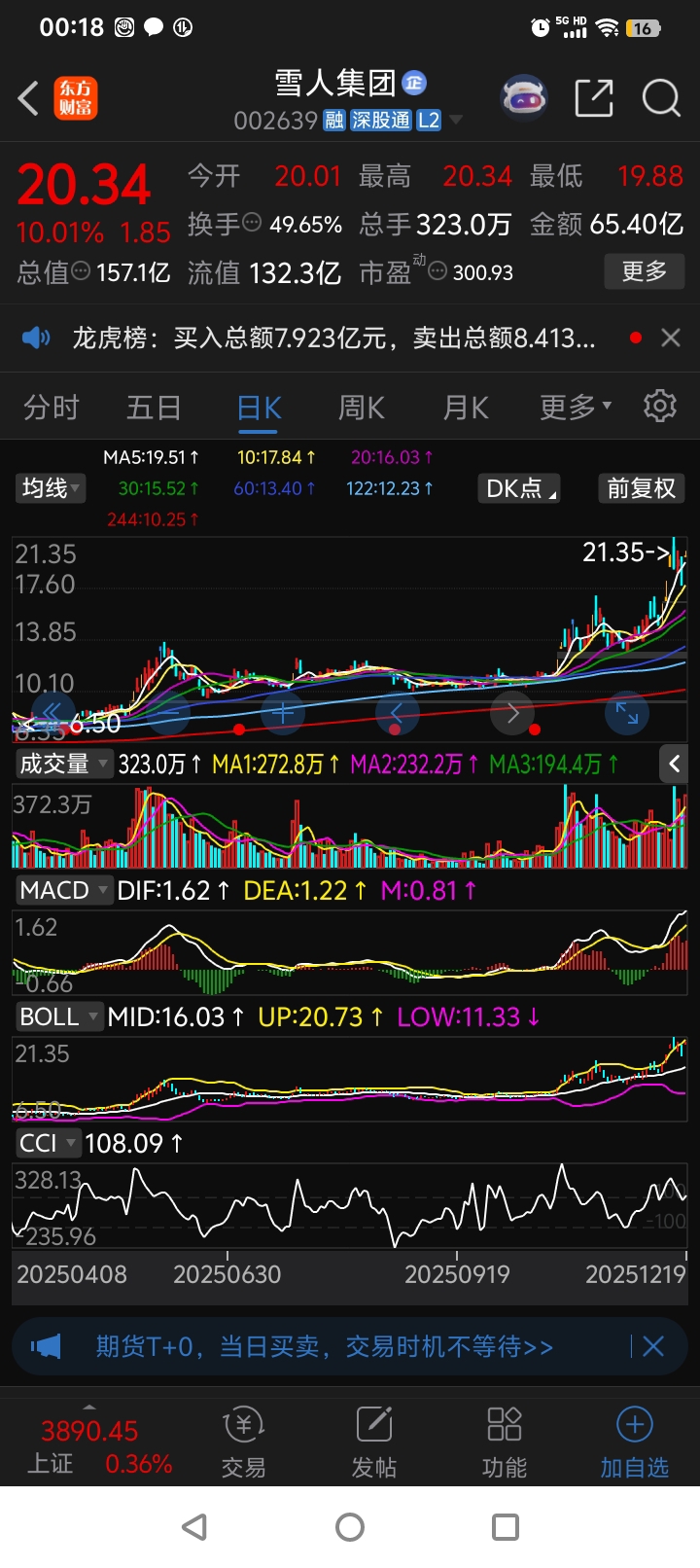Tap Android recents square button

[506, 1526]
